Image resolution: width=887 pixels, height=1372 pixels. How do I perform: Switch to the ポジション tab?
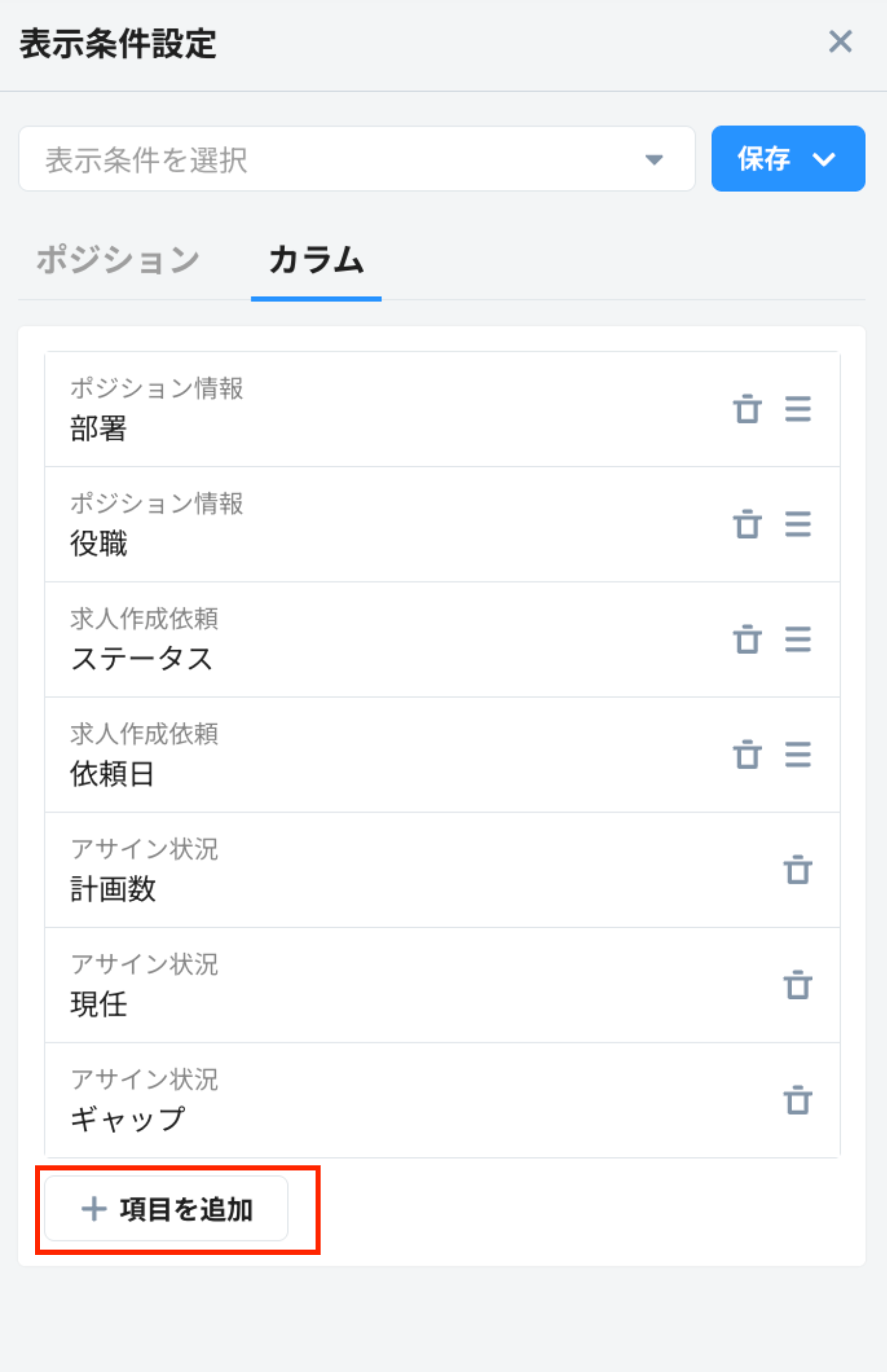coord(118,260)
